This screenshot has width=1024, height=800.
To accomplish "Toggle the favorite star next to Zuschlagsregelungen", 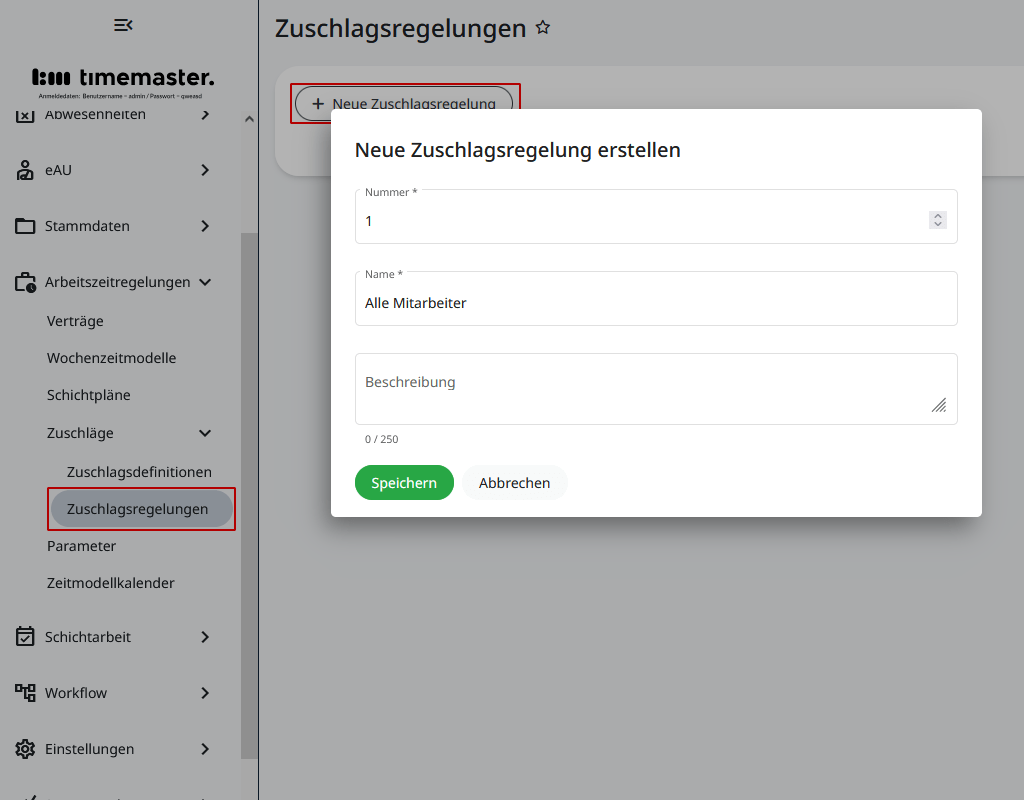I will 543,28.
